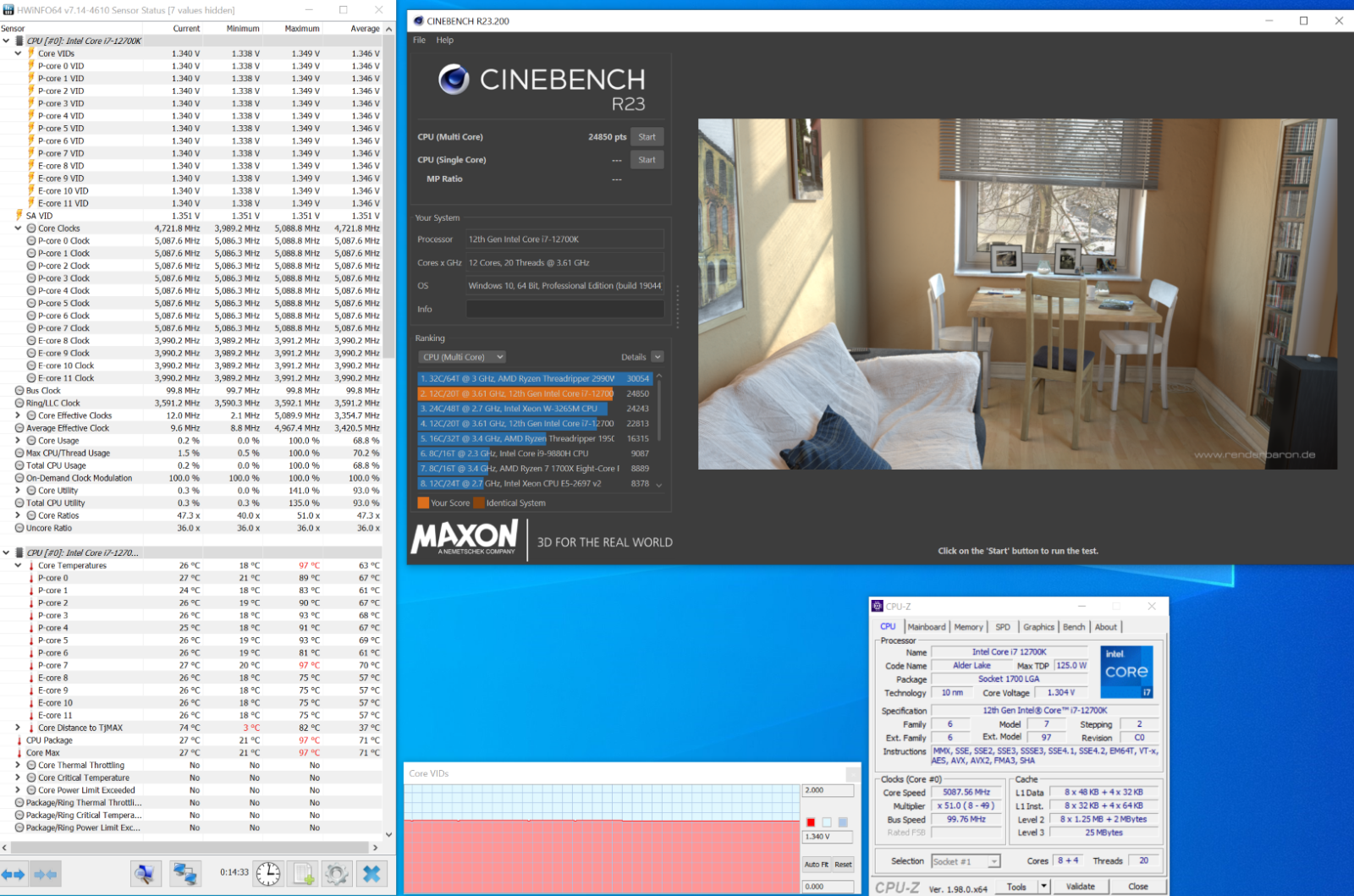Click the HWiNFO horizontal scrollbar right arrow
This screenshot has width=1354, height=896.
376,847
